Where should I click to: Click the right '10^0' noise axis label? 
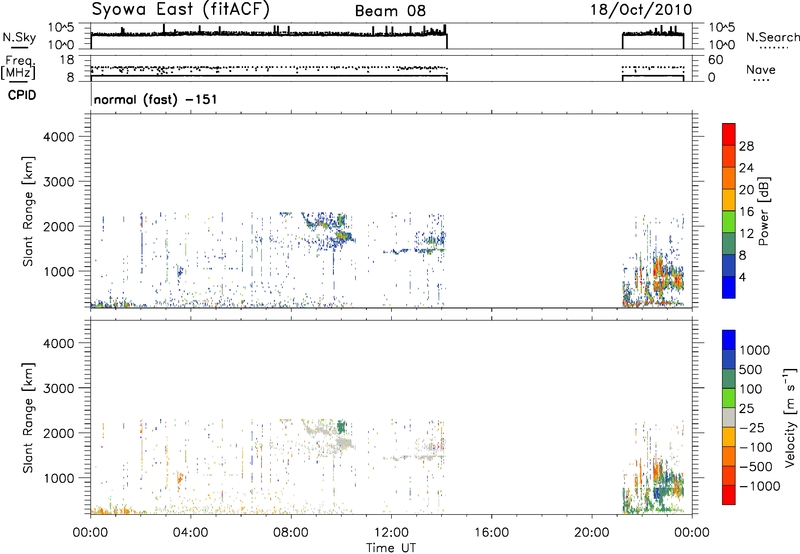[x=722, y=45]
